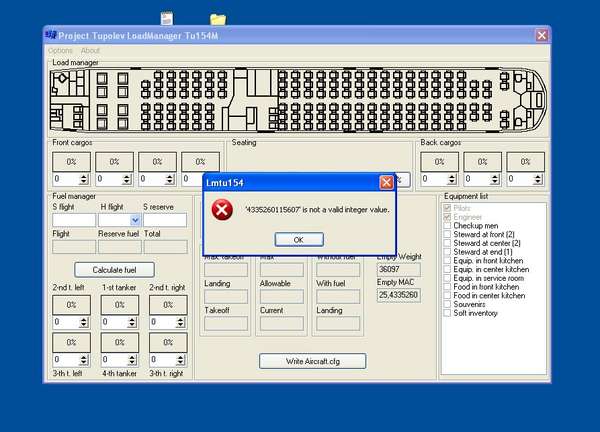Click the Write Aircraft.cfg button

(x=313, y=361)
